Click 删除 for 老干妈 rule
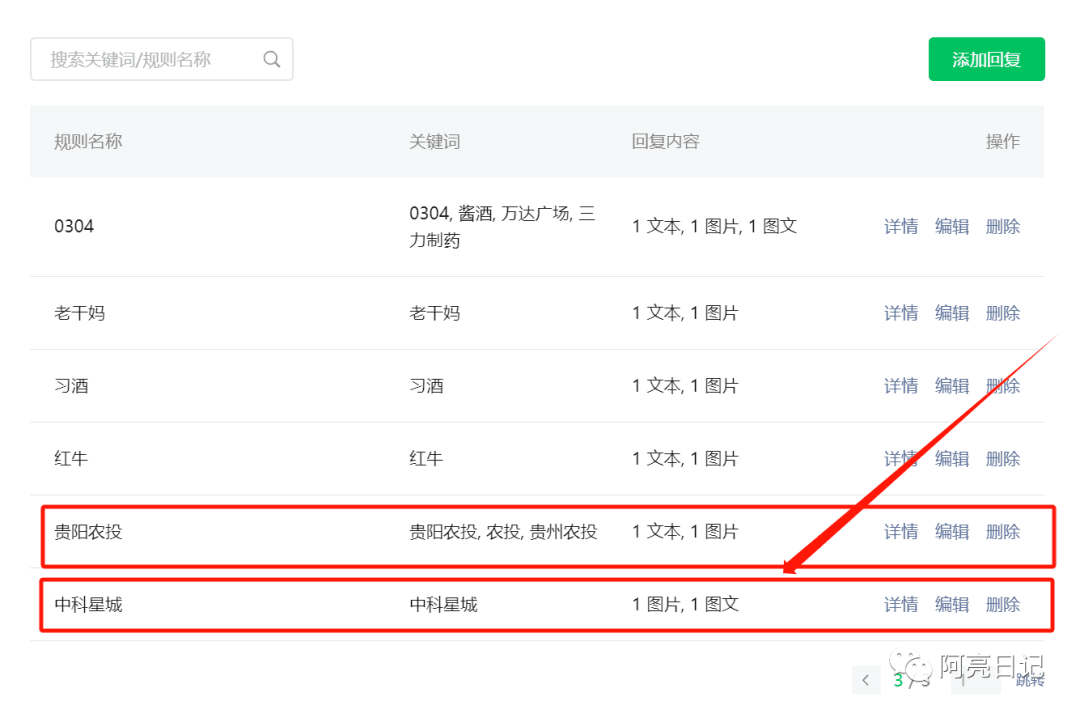Screen dimensions: 1080x714 click(1003, 313)
